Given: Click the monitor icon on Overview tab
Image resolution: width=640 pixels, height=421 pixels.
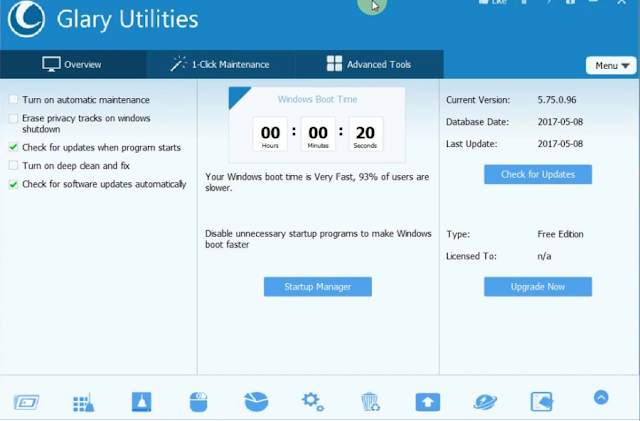Looking at the screenshot, I should pos(51,65).
